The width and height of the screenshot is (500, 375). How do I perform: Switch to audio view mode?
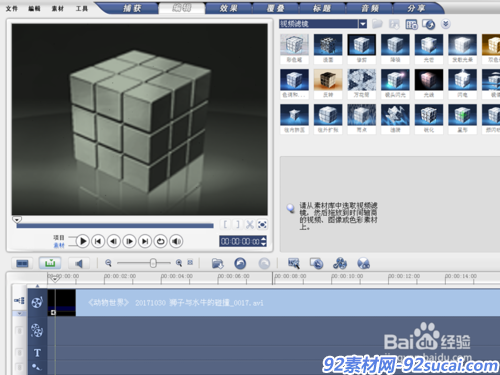click(x=79, y=263)
